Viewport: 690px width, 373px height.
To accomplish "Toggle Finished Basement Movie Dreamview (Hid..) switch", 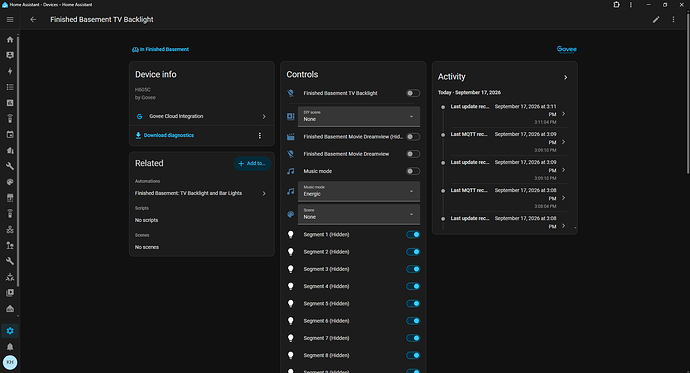I will point(413,137).
